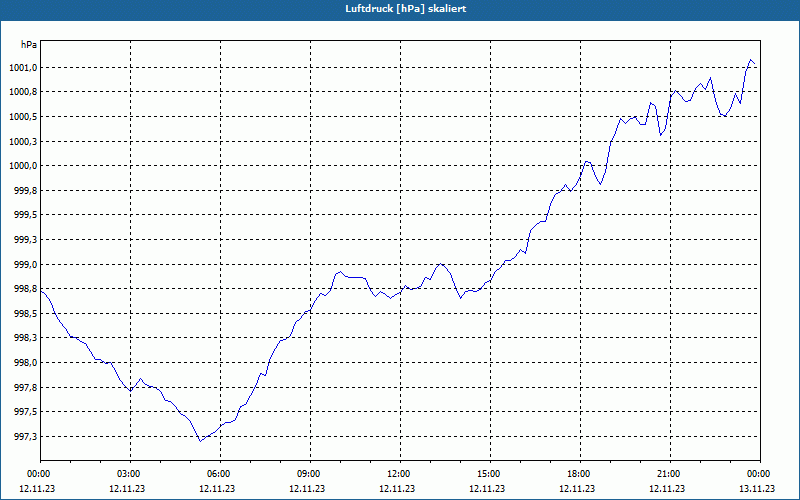Click the 1001,0 y-axis label
This screenshot has width=800, height=500.
(23, 68)
